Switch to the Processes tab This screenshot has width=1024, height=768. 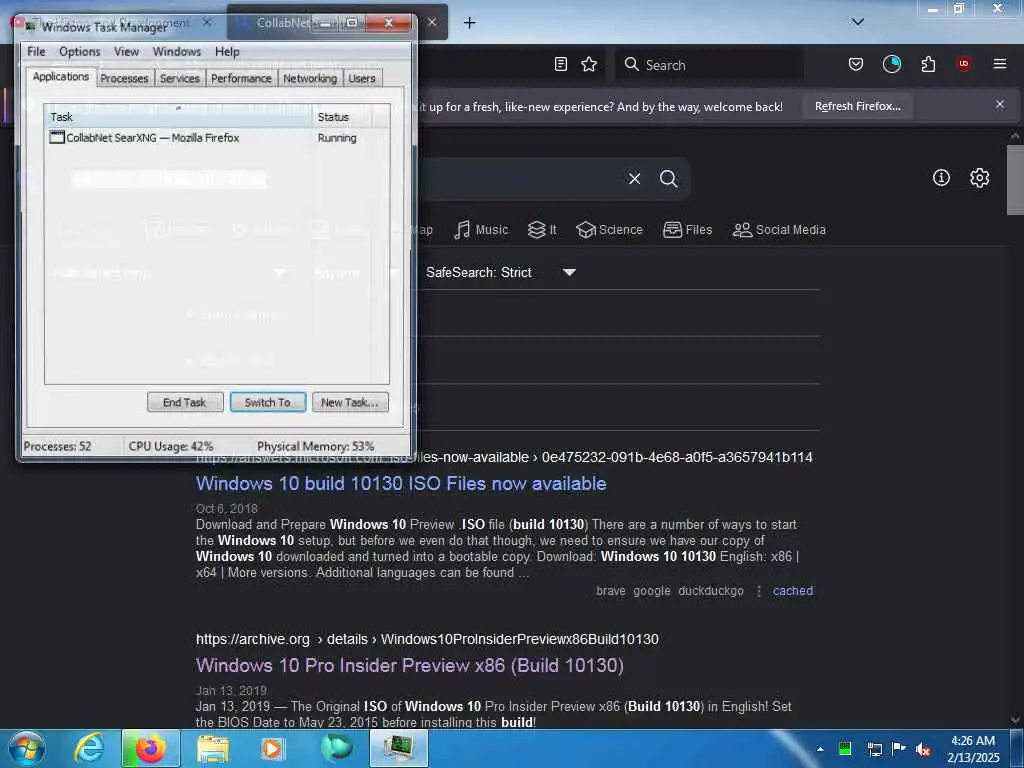tap(124, 78)
